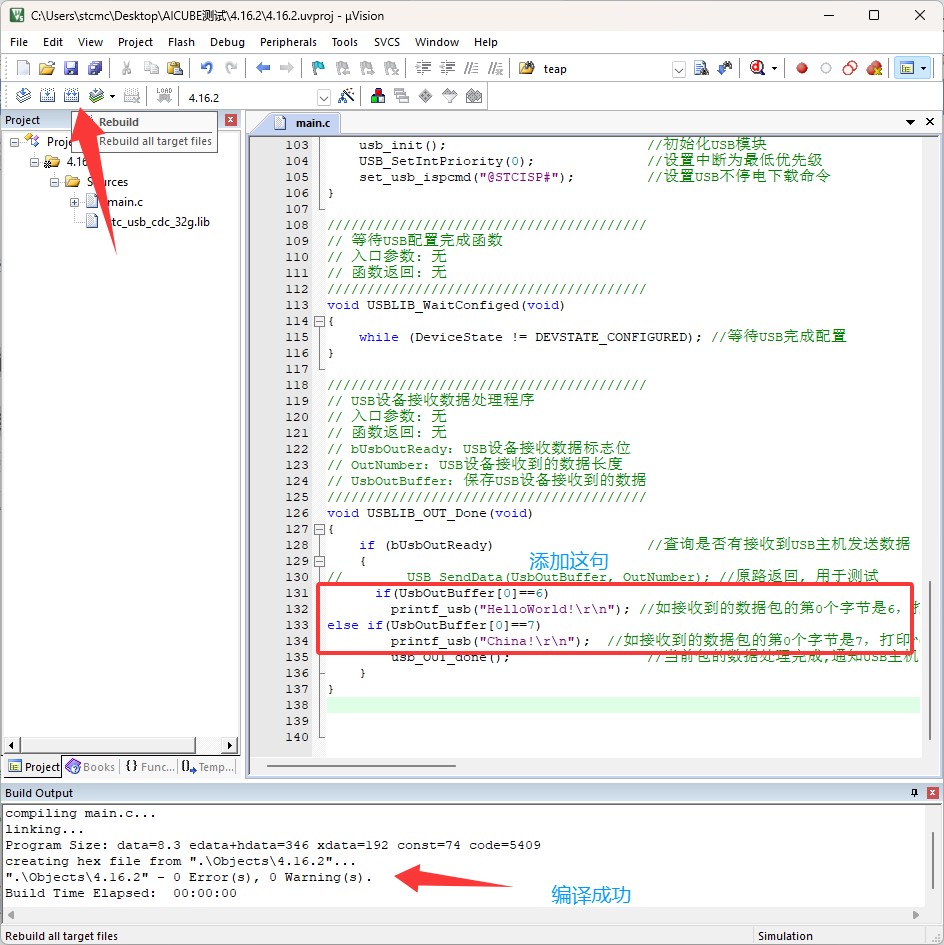Toggle auto-hide pin of Build Output
944x945 pixels.
pyautogui.click(x=914, y=793)
